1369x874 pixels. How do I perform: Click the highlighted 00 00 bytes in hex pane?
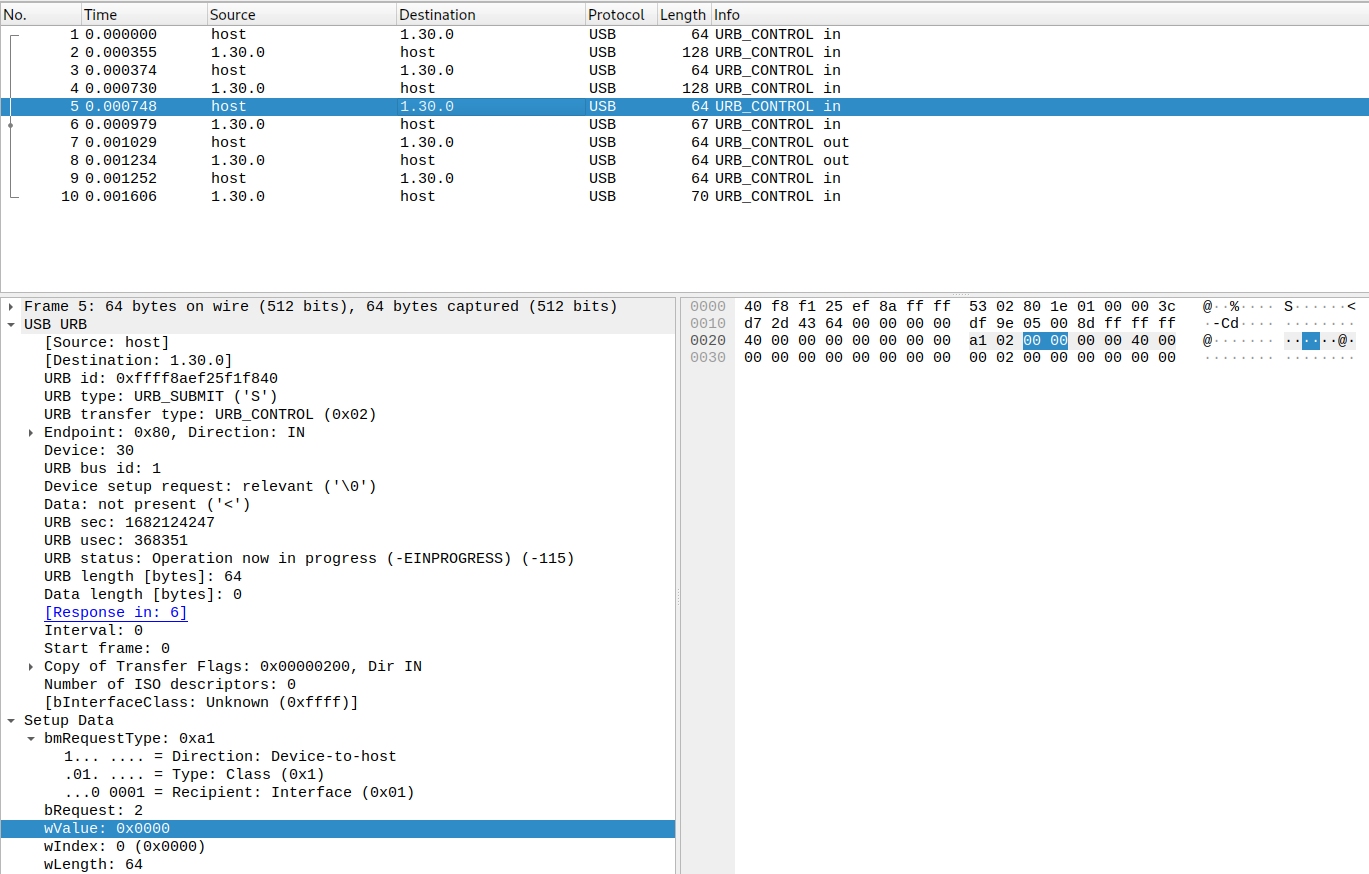click(1043, 340)
